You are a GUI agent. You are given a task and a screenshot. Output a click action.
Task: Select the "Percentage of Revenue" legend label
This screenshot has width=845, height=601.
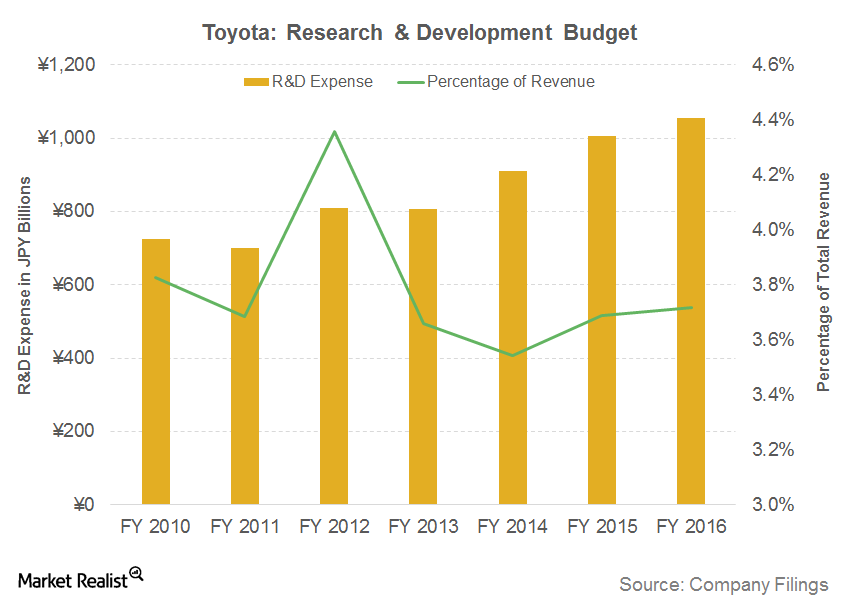click(511, 81)
